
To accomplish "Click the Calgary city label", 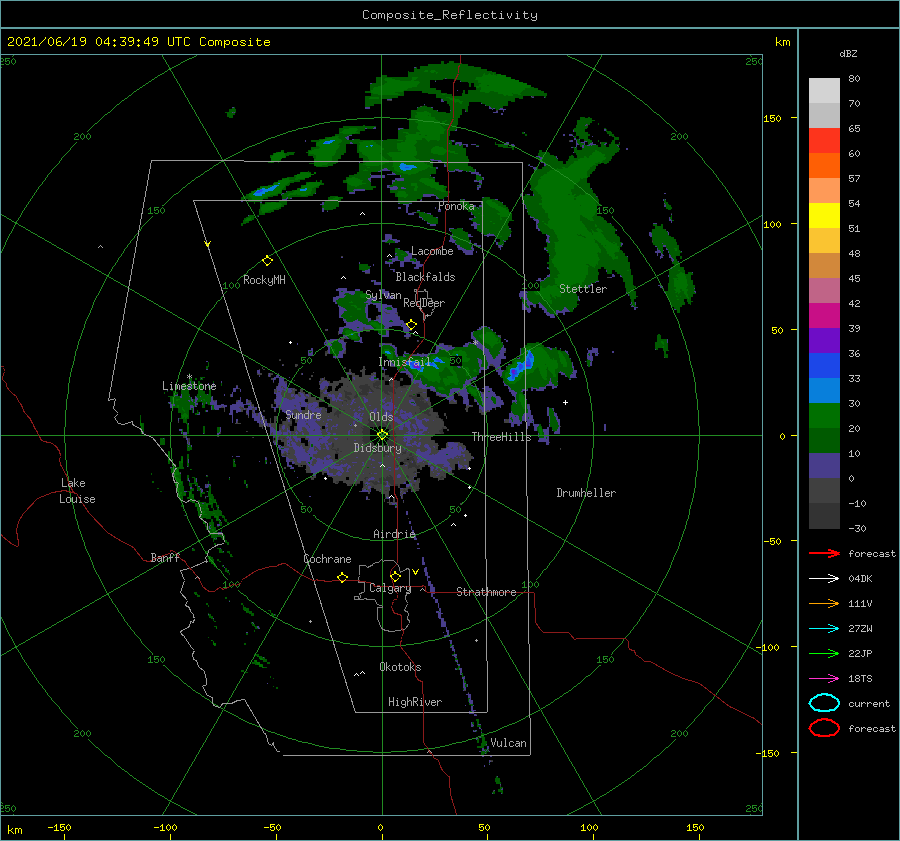I will tap(390, 588).
